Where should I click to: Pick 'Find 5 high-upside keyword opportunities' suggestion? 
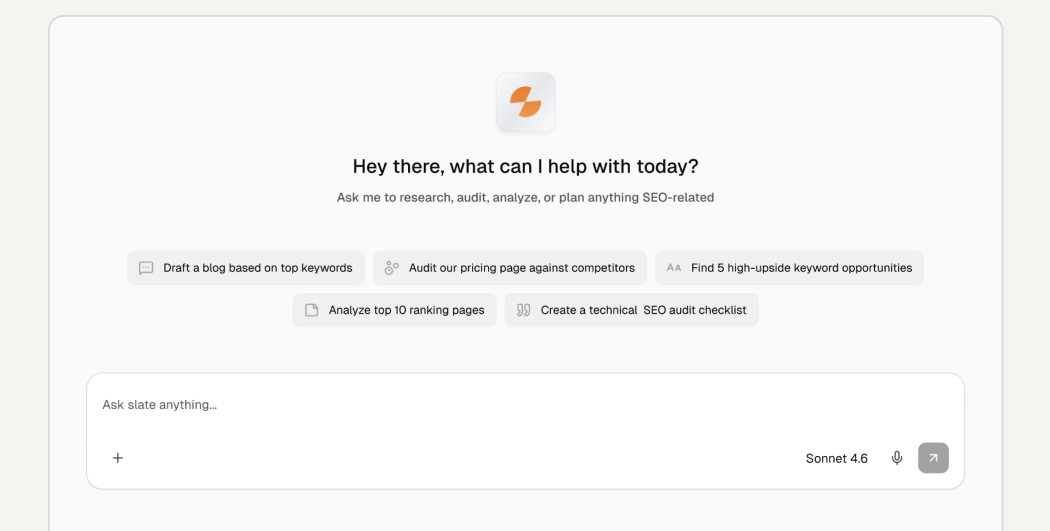click(790, 268)
